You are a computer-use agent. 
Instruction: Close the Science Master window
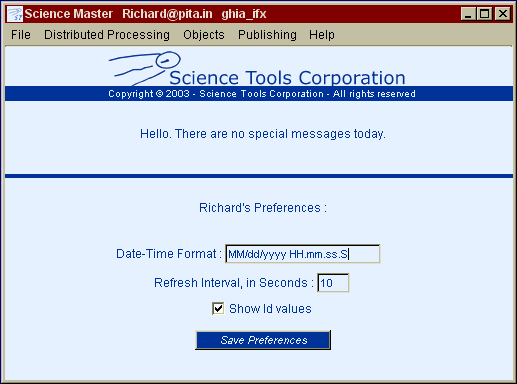[502, 14]
